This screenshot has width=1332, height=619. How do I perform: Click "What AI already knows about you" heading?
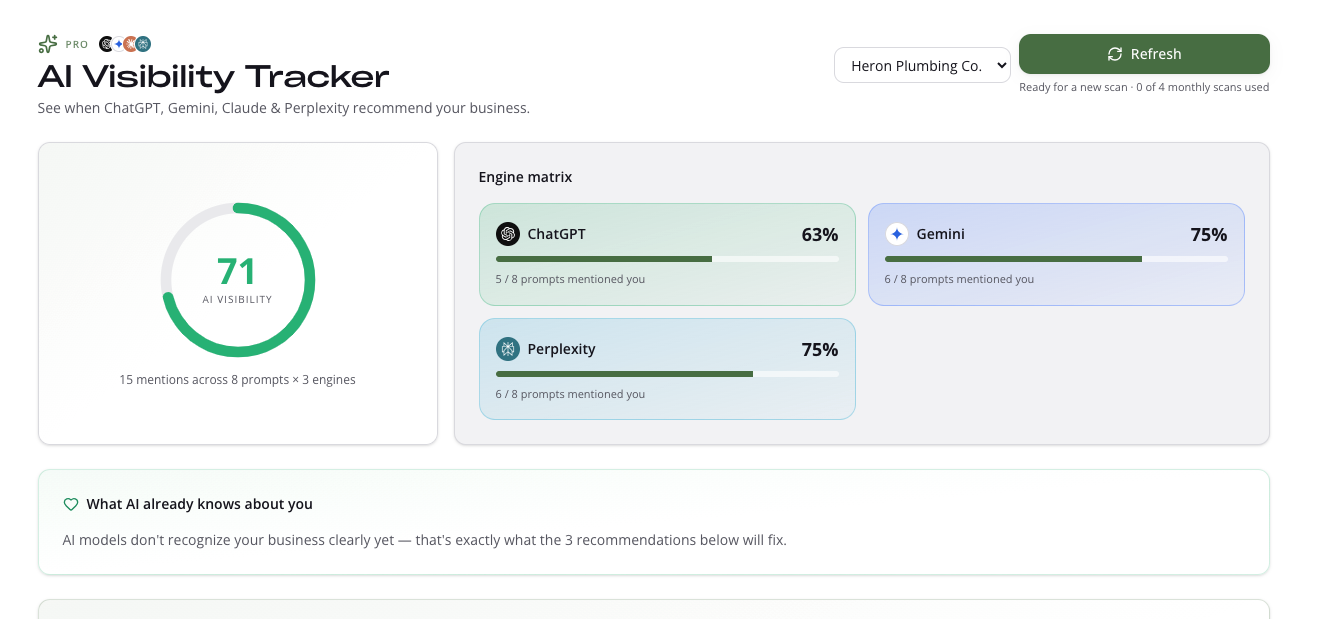(x=200, y=504)
